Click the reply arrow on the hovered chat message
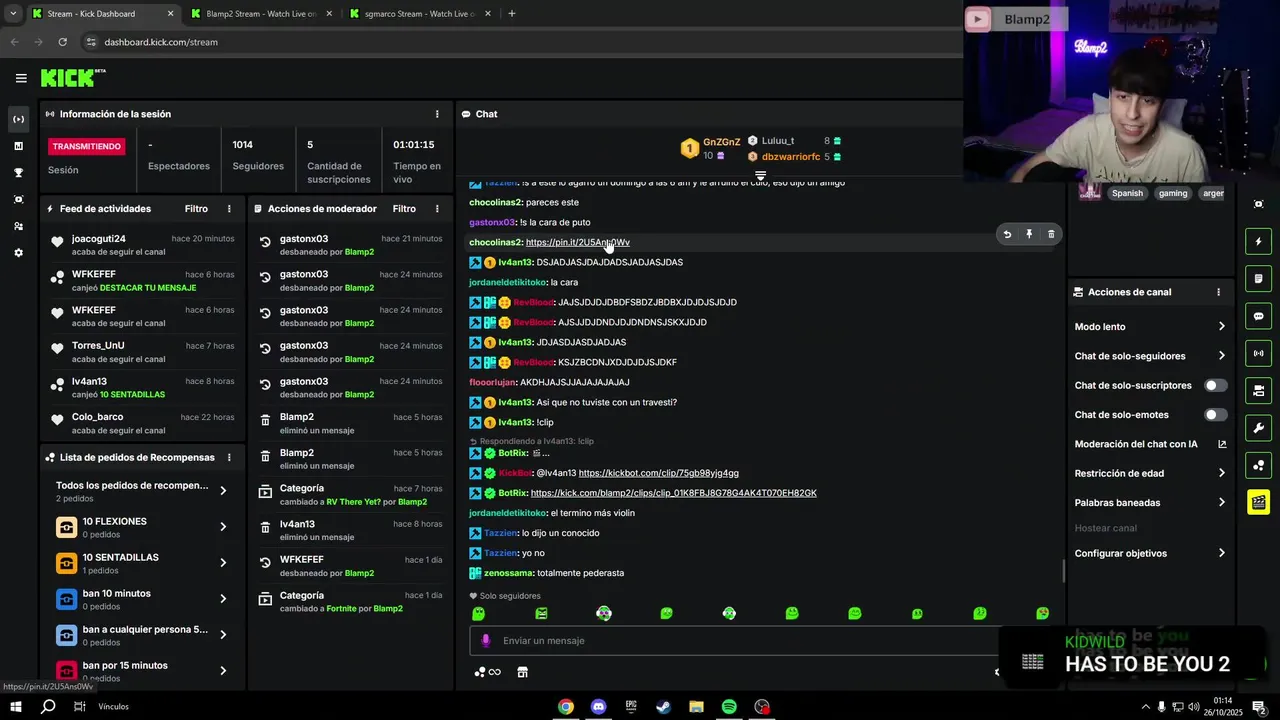The height and width of the screenshot is (720, 1280). pos(1007,234)
